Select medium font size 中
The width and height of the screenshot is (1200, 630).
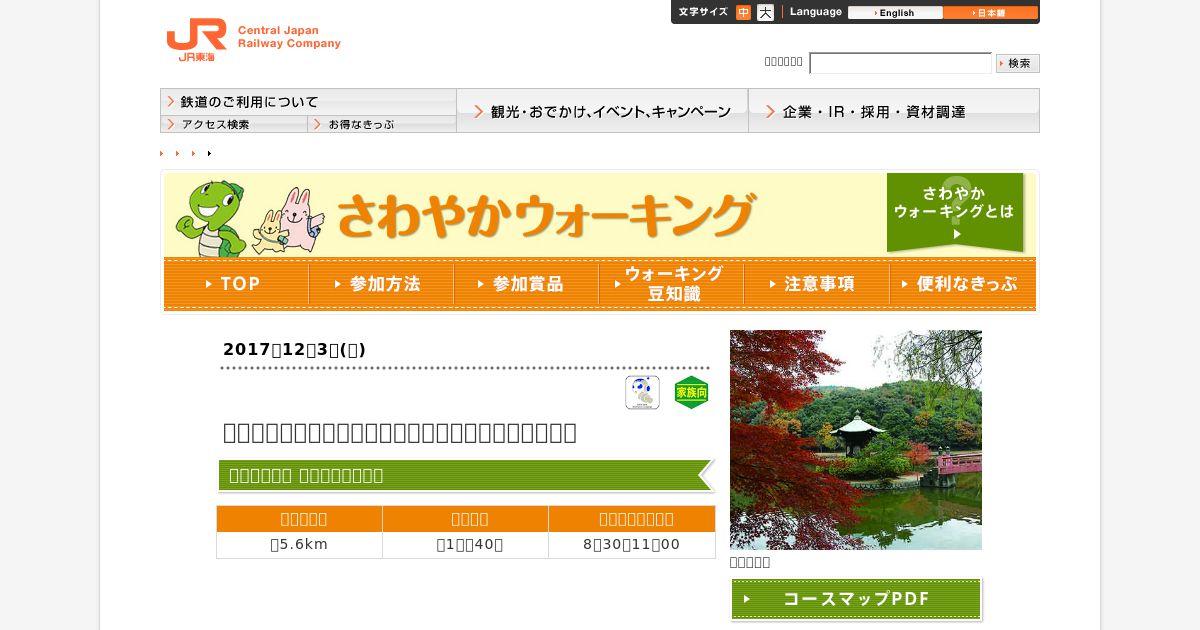tap(743, 13)
